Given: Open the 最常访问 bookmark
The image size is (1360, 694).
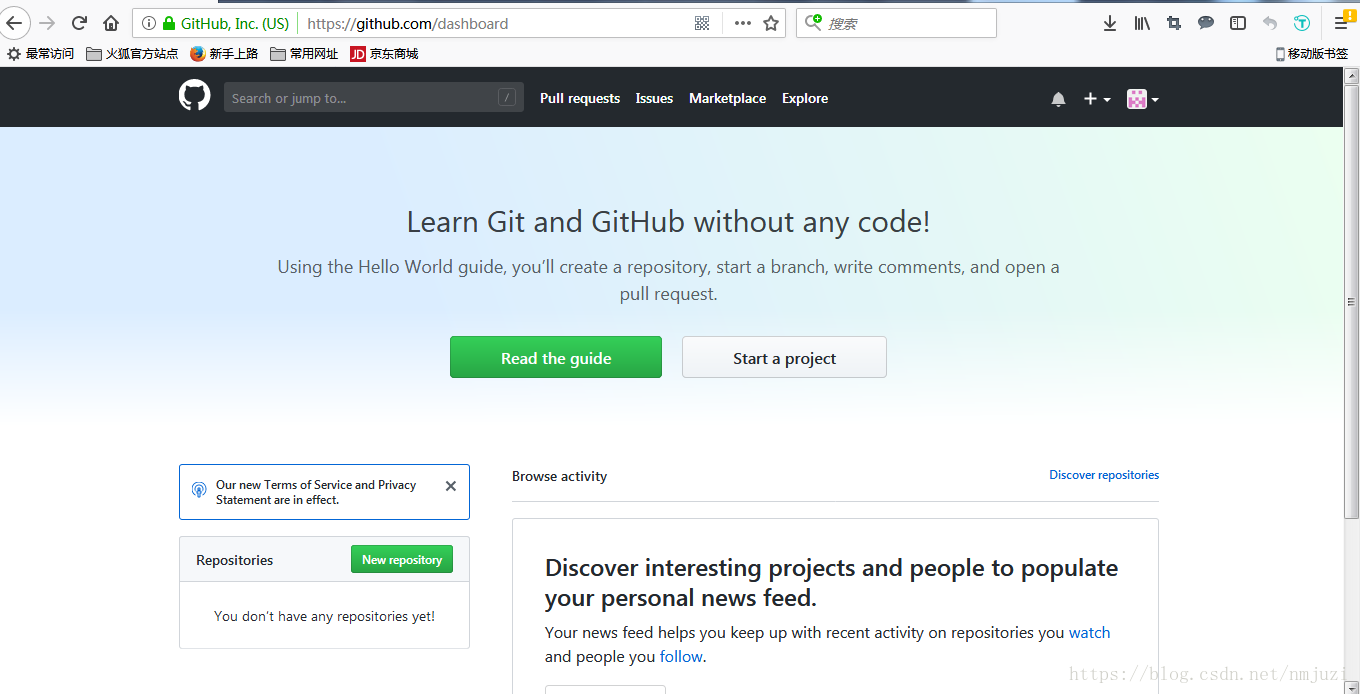Looking at the screenshot, I should (x=41, y=54).
